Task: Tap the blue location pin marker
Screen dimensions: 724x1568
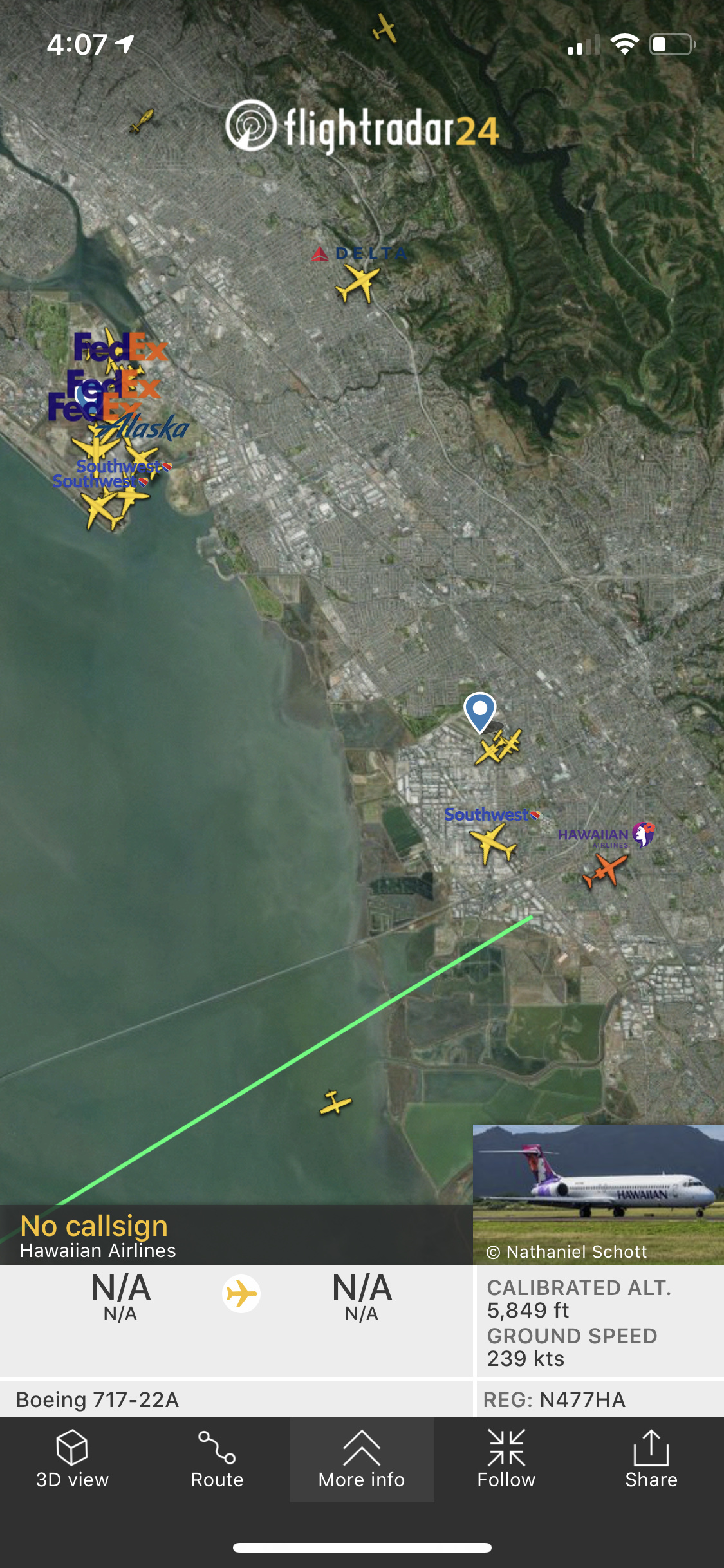Action: pos(480,712)
